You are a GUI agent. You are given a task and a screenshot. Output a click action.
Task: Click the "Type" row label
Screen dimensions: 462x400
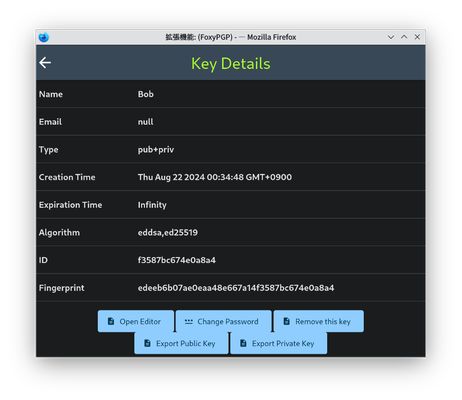tap(49, 150)
